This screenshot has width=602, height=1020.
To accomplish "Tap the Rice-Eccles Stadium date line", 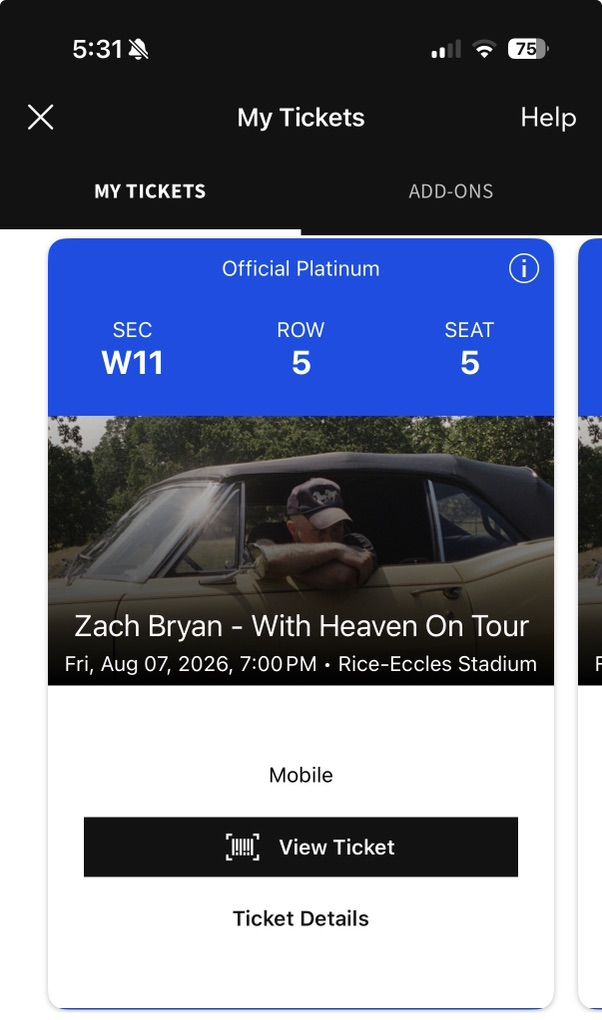I will pos(300,663).
